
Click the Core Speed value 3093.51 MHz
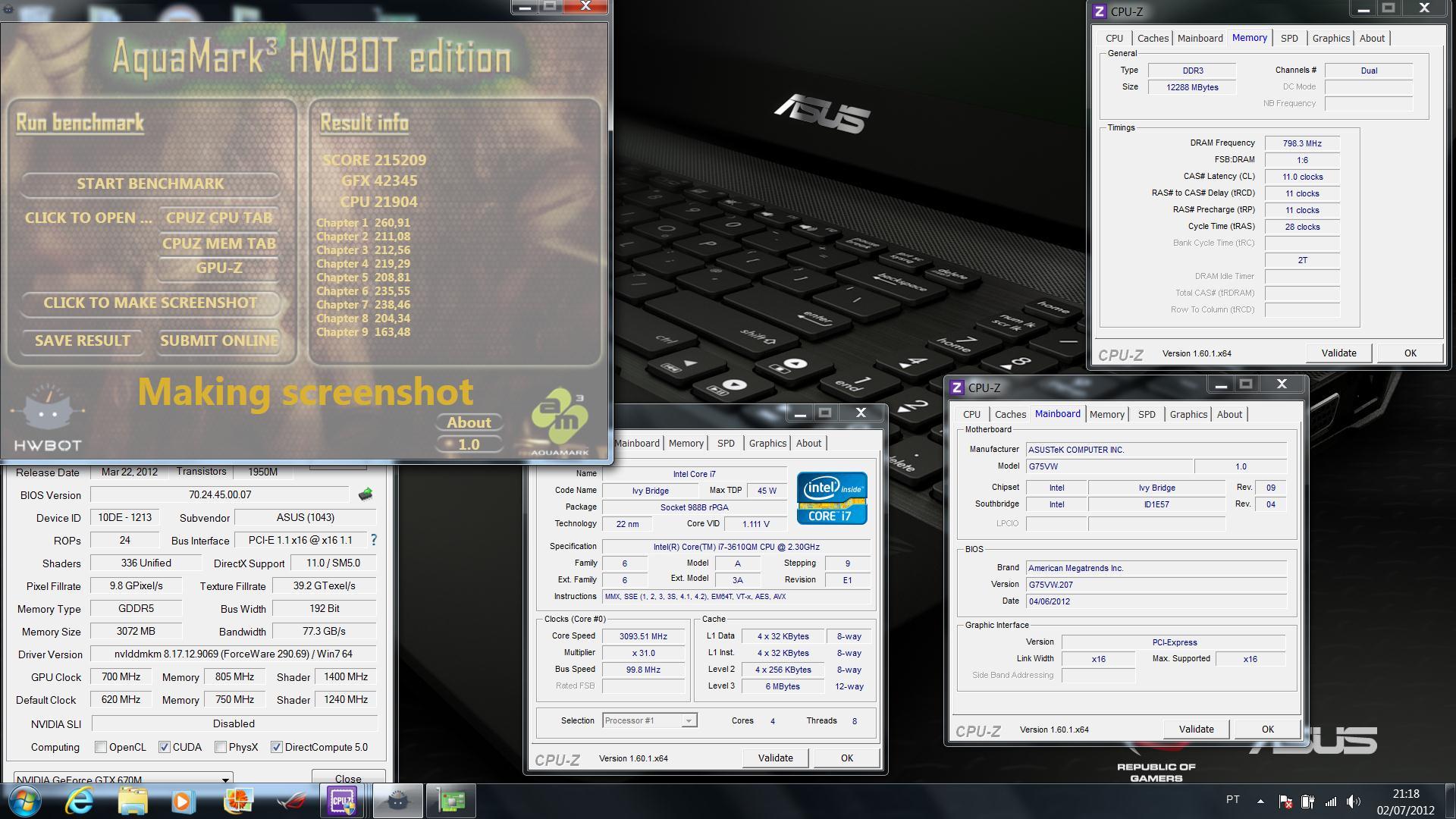(643, 636)
